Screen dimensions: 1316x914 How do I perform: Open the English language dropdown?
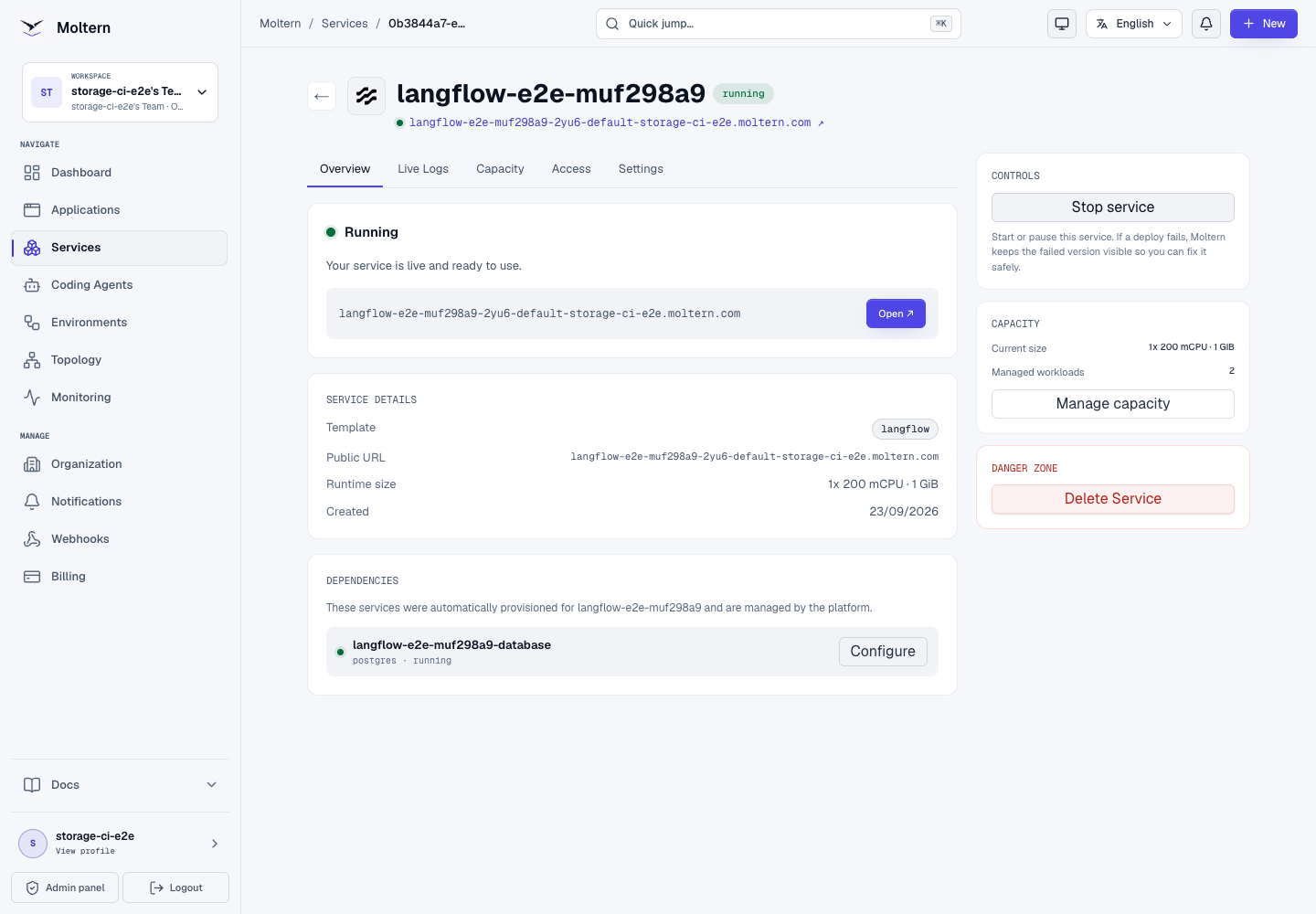click(1134, 24)
